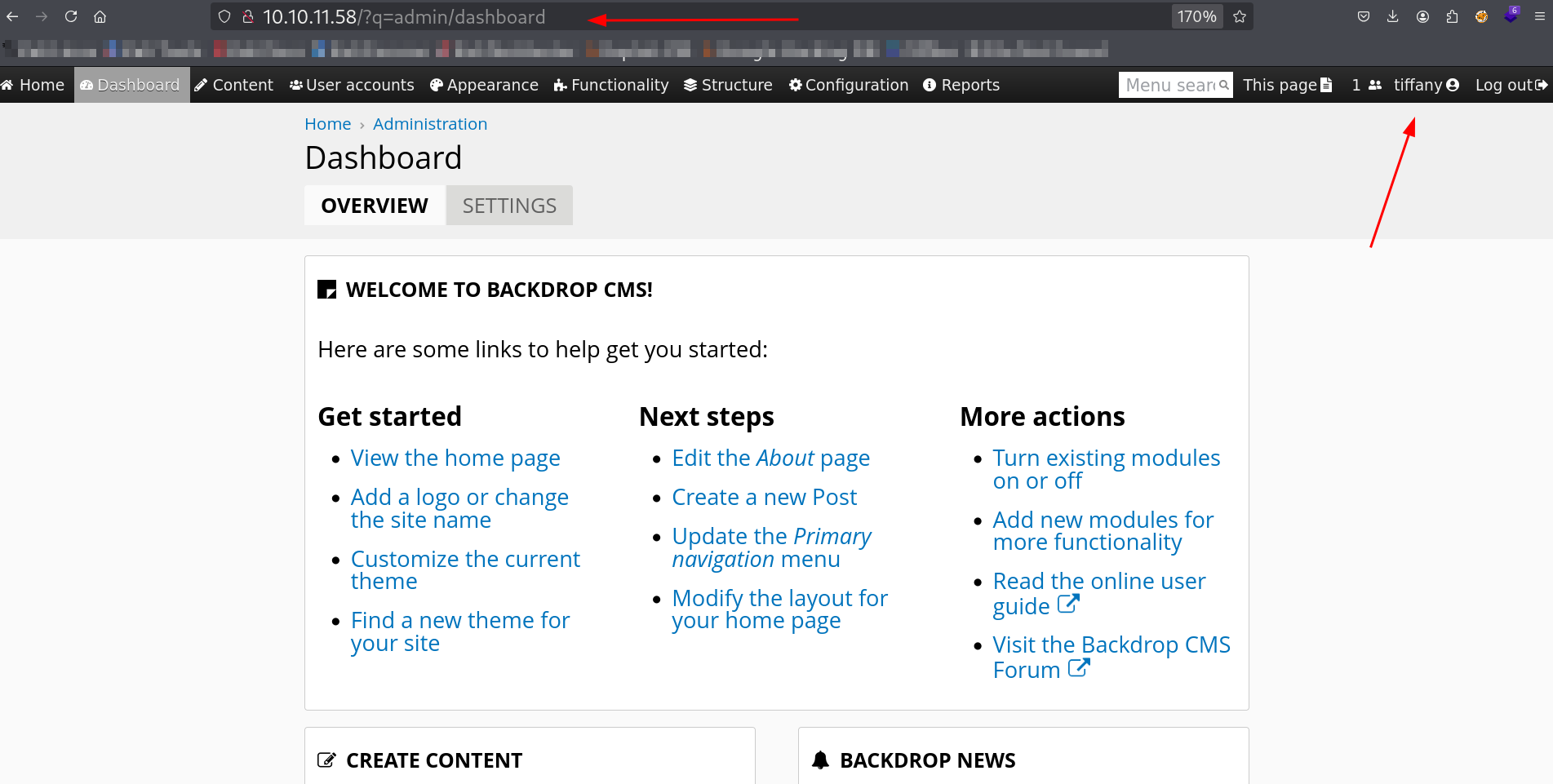Click the orange extension icon
The image size is (1553, 784).
(x=1481, y=16)
